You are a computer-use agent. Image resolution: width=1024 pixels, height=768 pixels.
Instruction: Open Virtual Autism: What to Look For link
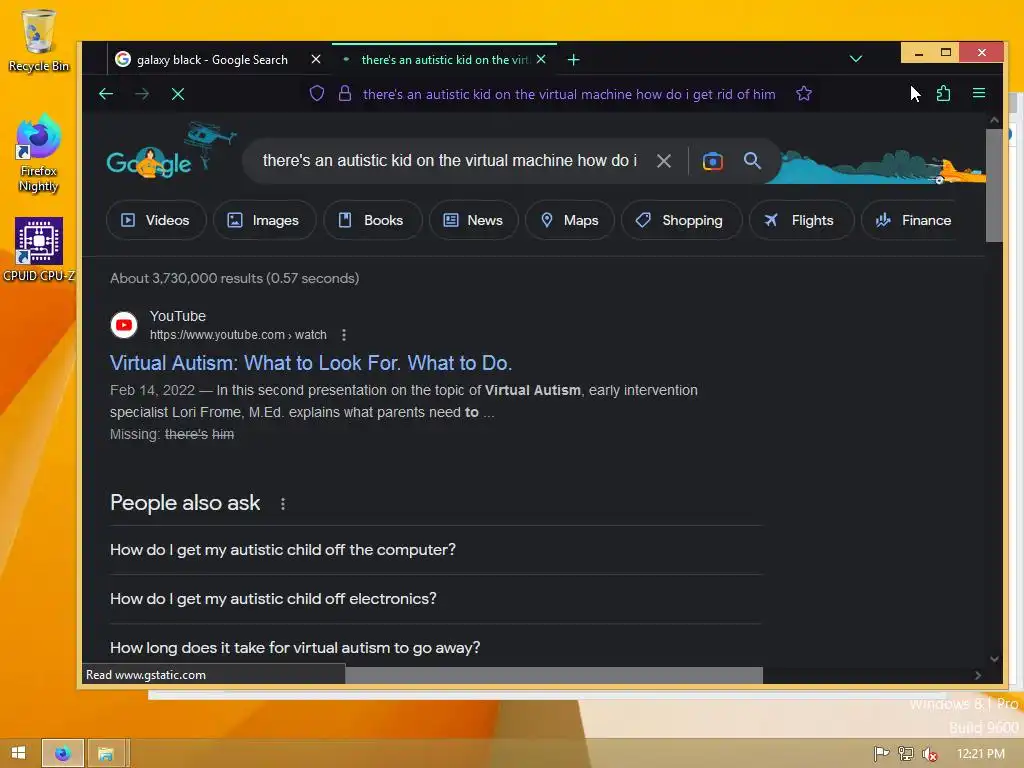[x=311, y=363]
